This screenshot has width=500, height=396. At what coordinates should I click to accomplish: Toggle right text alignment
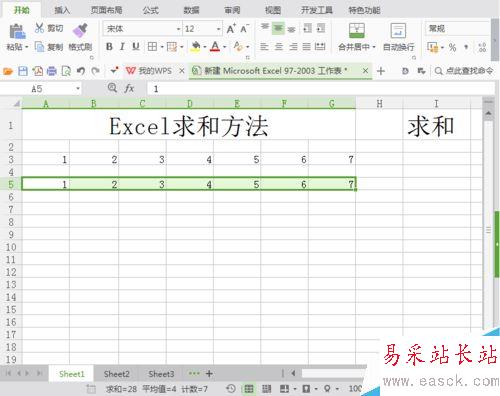pos(293,47)
